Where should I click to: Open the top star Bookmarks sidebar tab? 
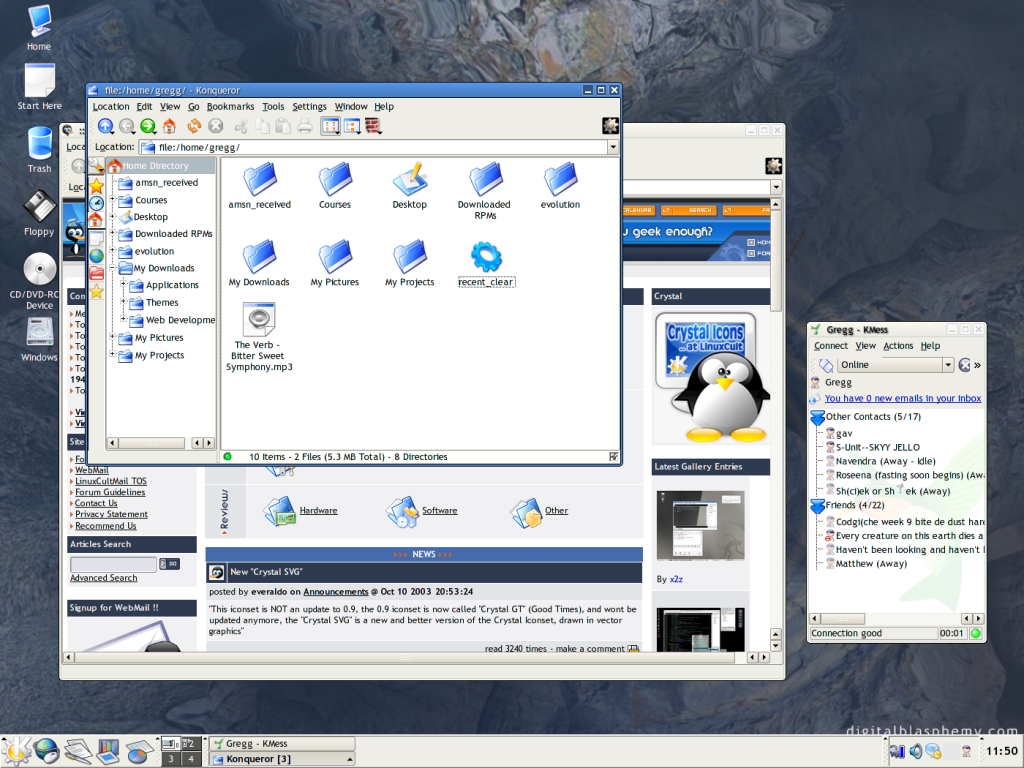click(x=96, y=186)
